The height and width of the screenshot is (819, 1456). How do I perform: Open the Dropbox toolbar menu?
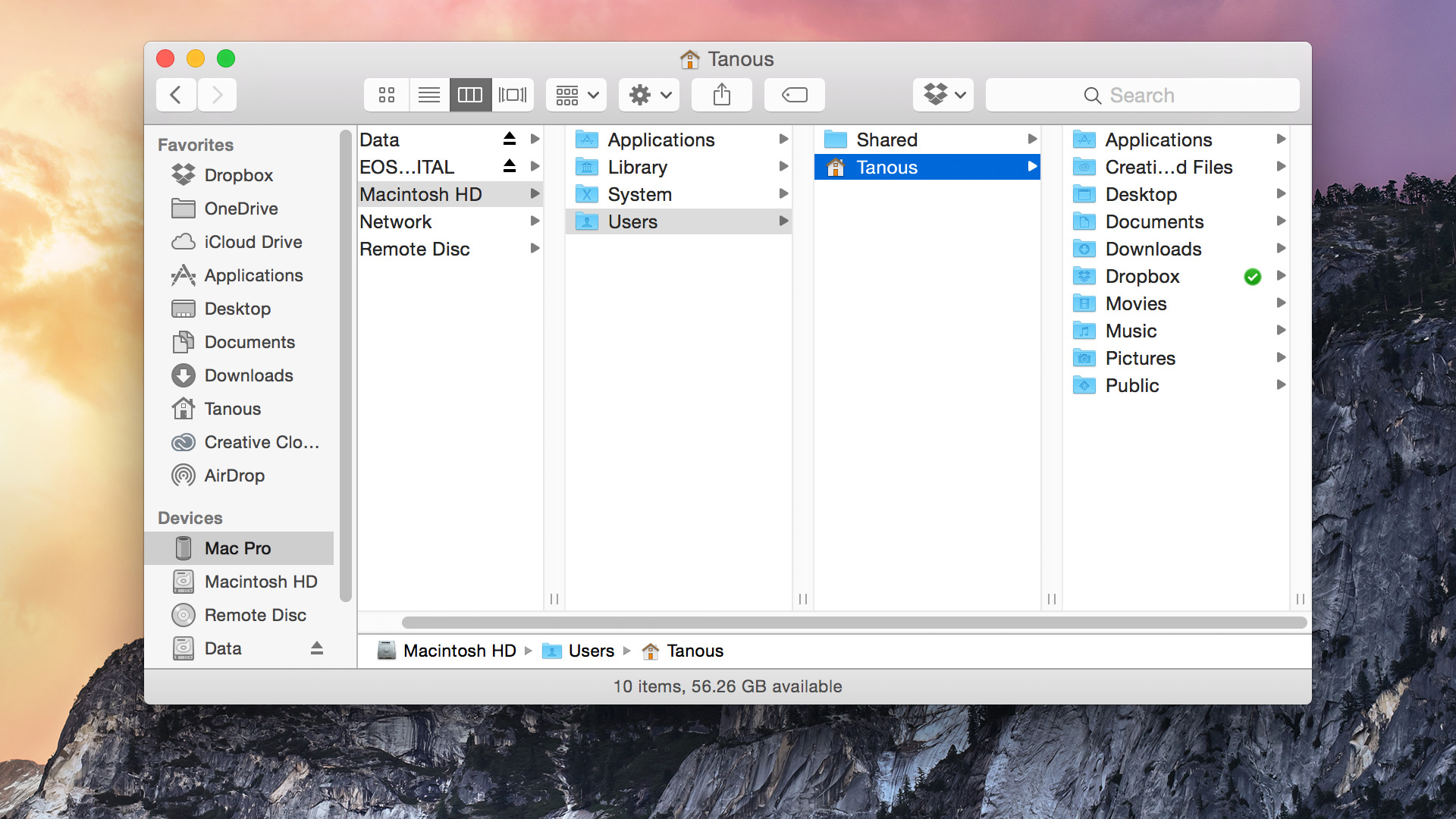(x=942, y=95)
